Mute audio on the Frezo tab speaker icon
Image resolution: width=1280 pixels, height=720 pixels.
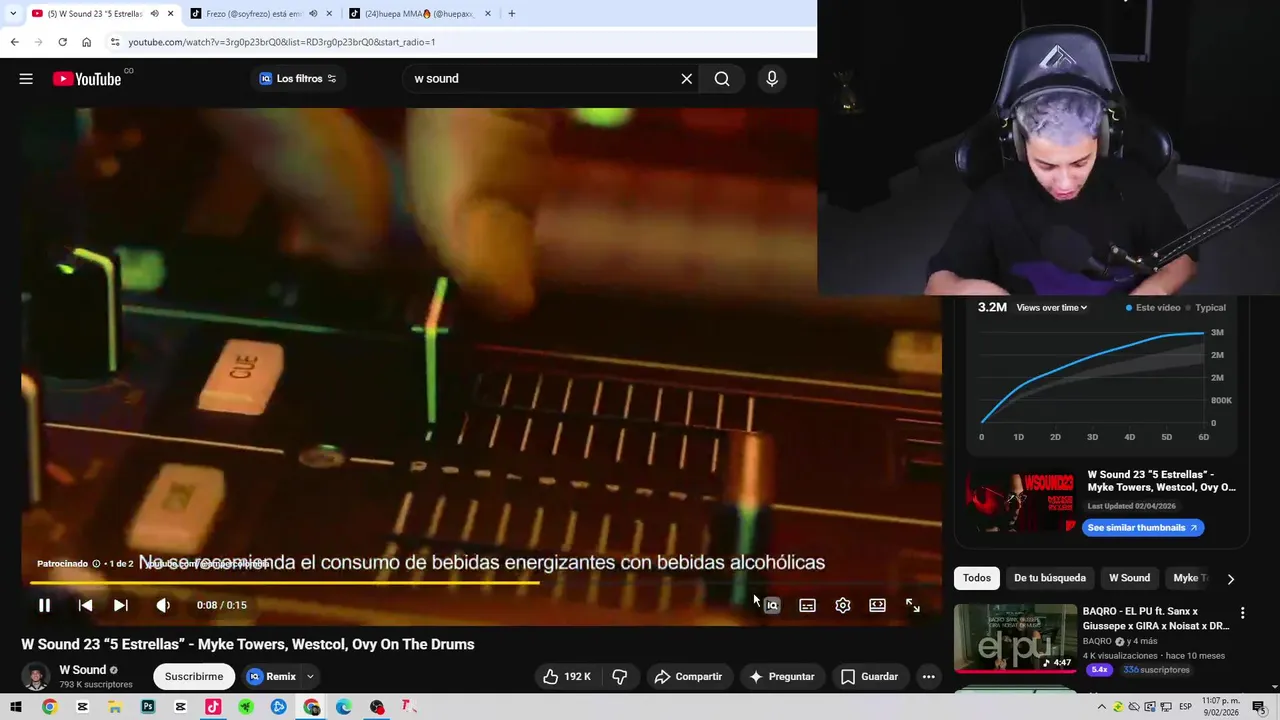point(313,14)
